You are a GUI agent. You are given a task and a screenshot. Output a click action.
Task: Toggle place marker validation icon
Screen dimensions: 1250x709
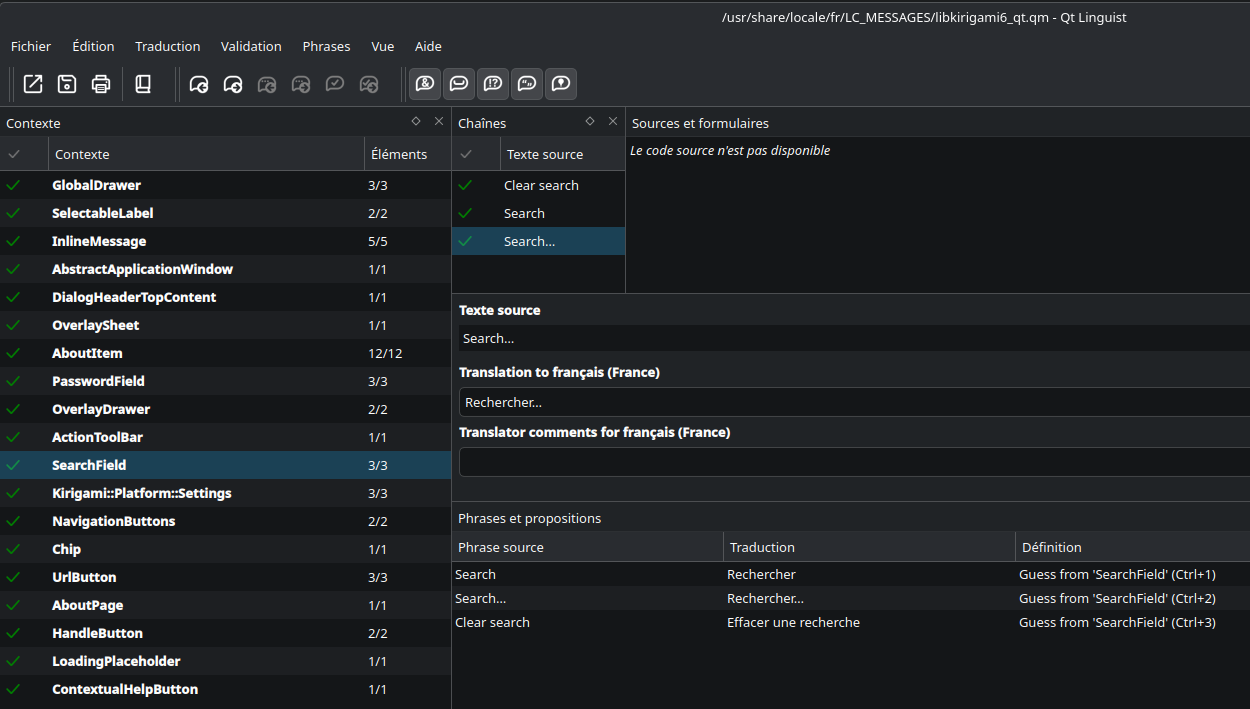pos(561,84)
